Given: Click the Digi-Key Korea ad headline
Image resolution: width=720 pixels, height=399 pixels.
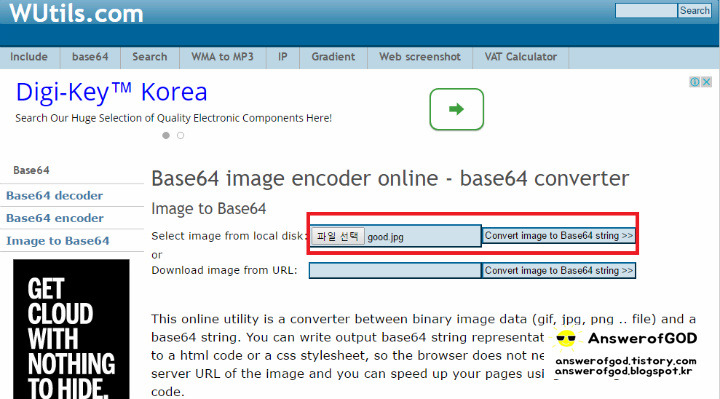Looking at the screenshot, I should [x=112, y=92].
